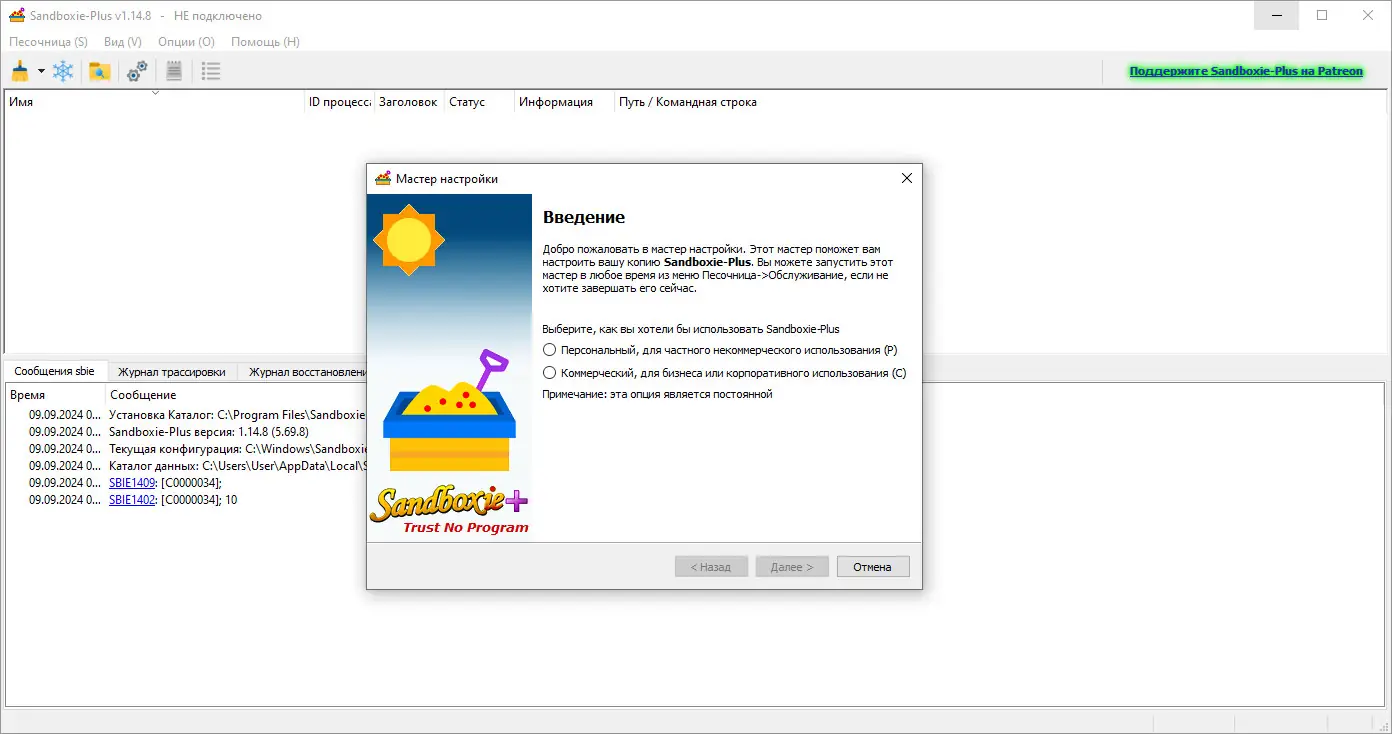Select the Текущая конфигурация log message

[237, 449]
